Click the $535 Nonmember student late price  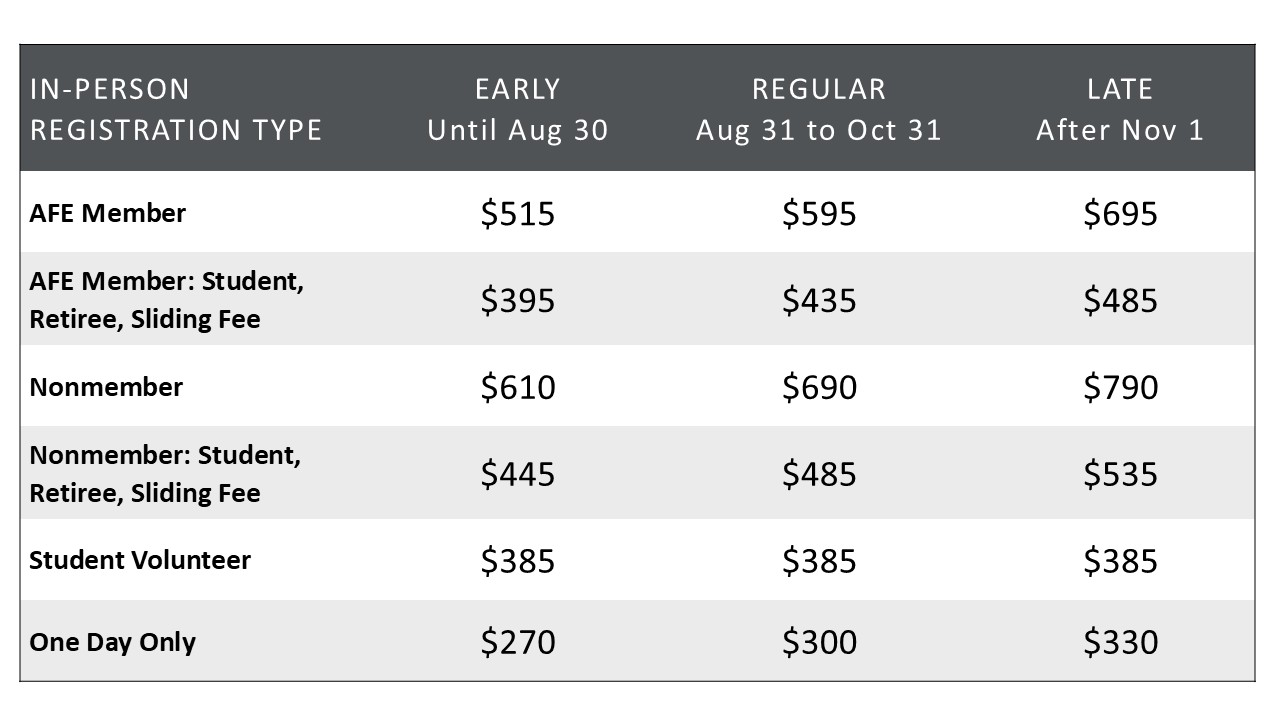[x=1120, y=473]
